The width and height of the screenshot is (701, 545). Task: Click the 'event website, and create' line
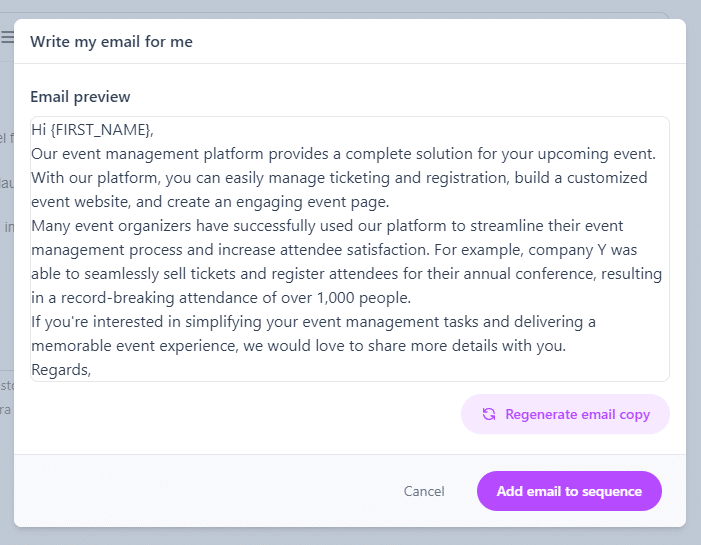click(x=210, y=202)
